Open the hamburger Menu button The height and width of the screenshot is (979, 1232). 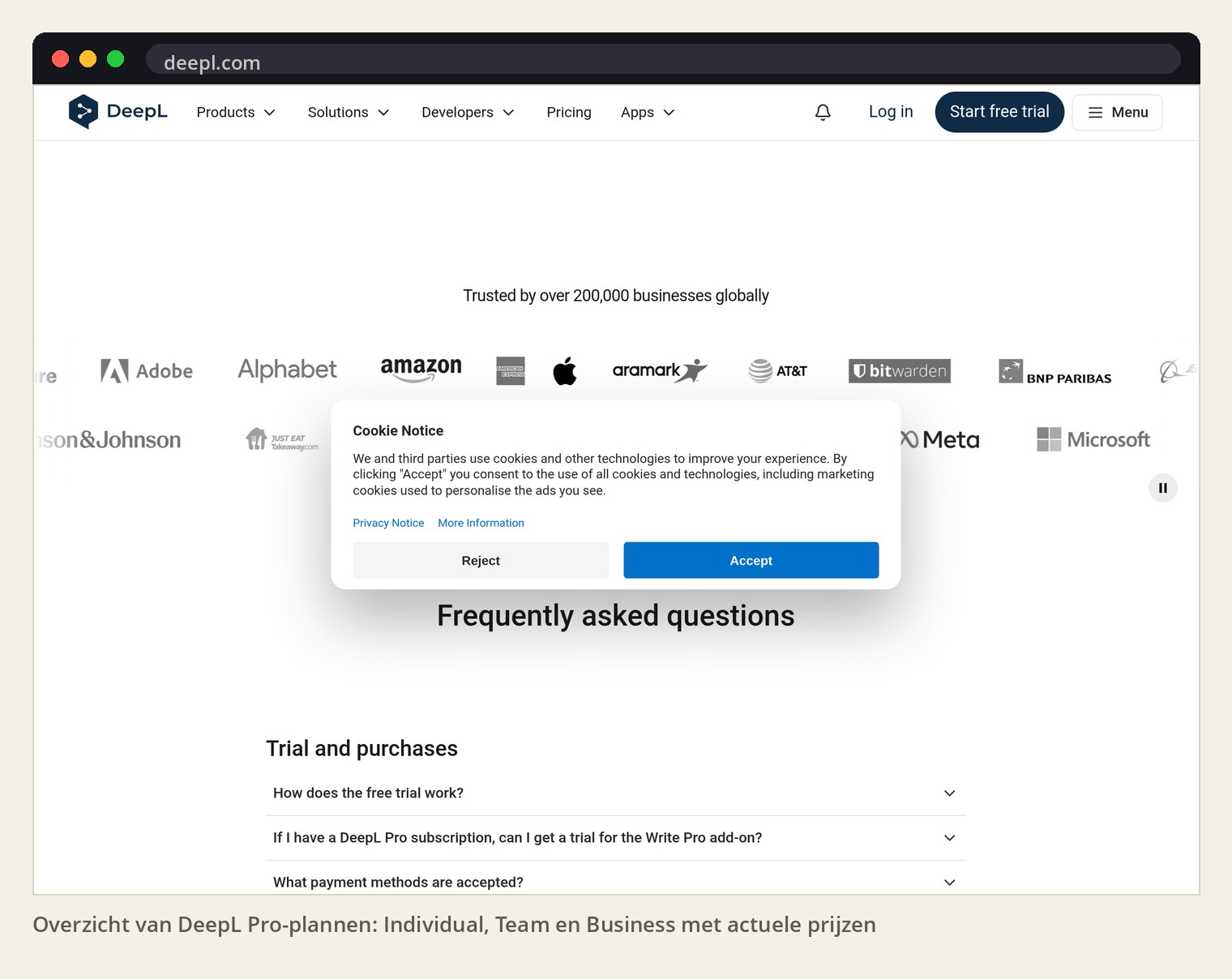pos(1117,112)
